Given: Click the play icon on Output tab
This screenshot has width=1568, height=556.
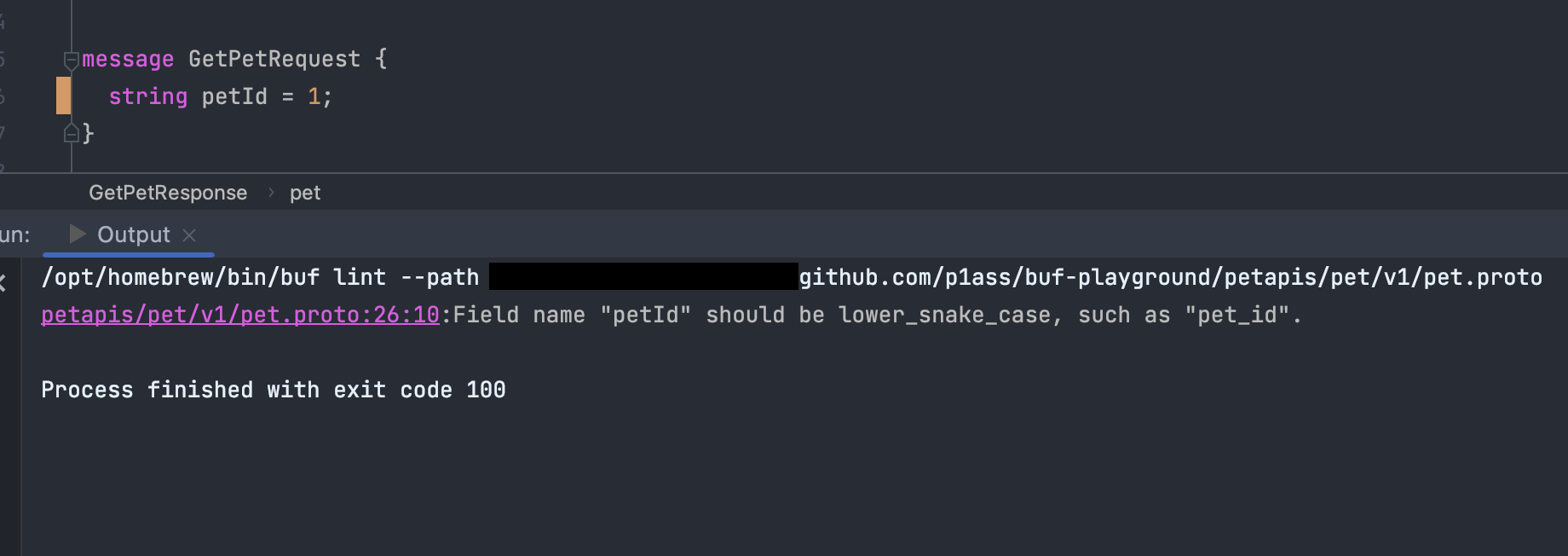Looking at the screenshot, I should pos(78,234).
